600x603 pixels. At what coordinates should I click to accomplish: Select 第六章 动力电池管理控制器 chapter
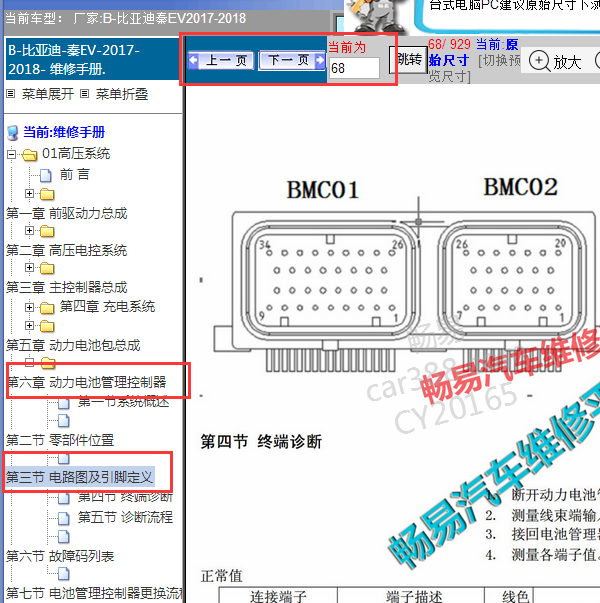click(87, 382)
